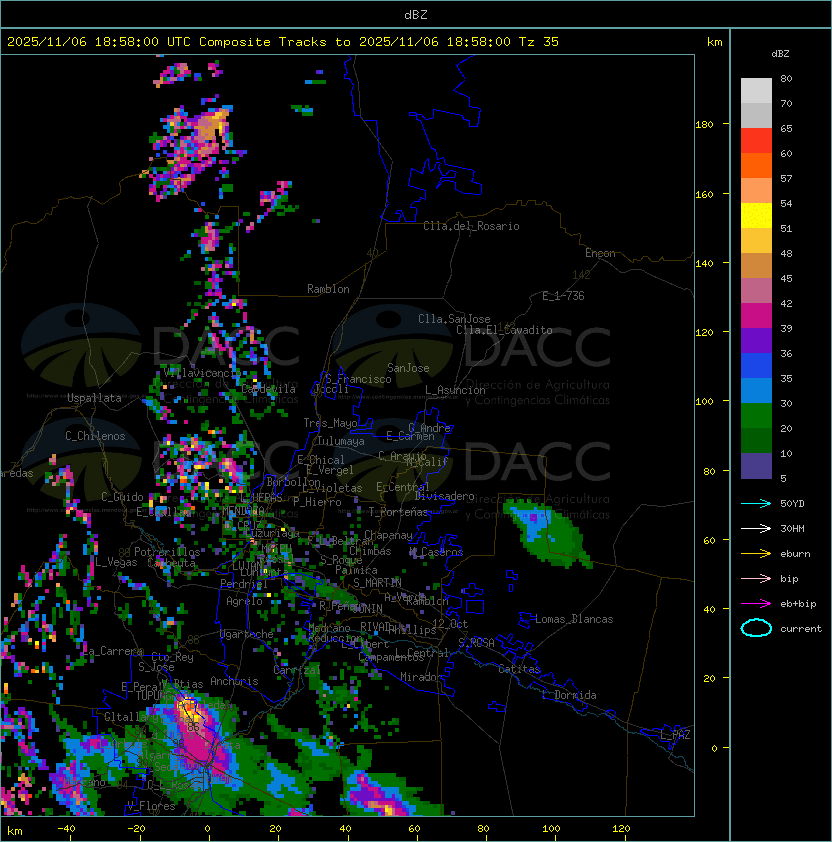
Task: Click the white 30HM arrow legend icon
Action: tap(756, 529)
